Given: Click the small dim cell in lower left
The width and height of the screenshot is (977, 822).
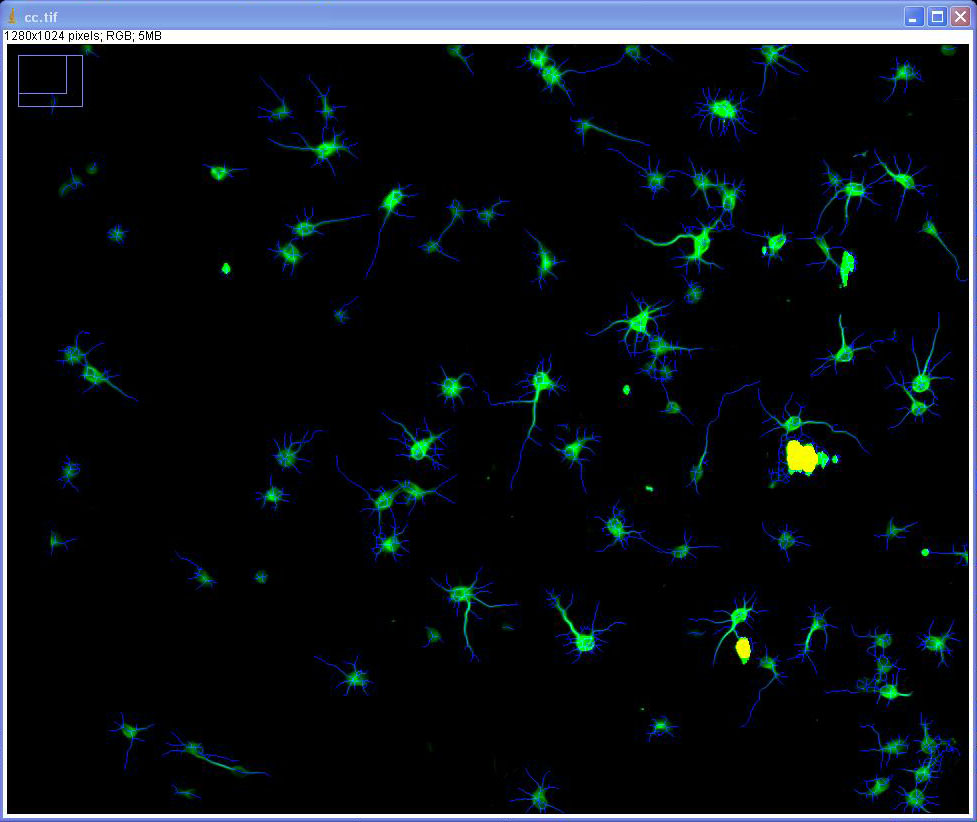Looking at the screenshot, I should pyautogui.click(x=261, y=577).
